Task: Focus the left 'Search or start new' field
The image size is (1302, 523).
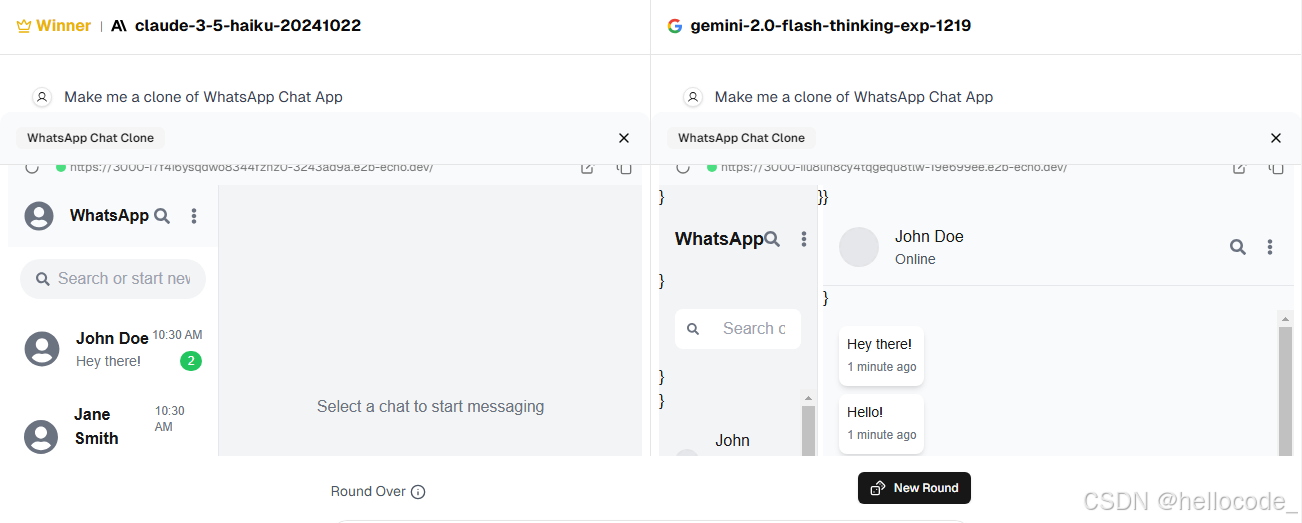Action: point(113,279)
